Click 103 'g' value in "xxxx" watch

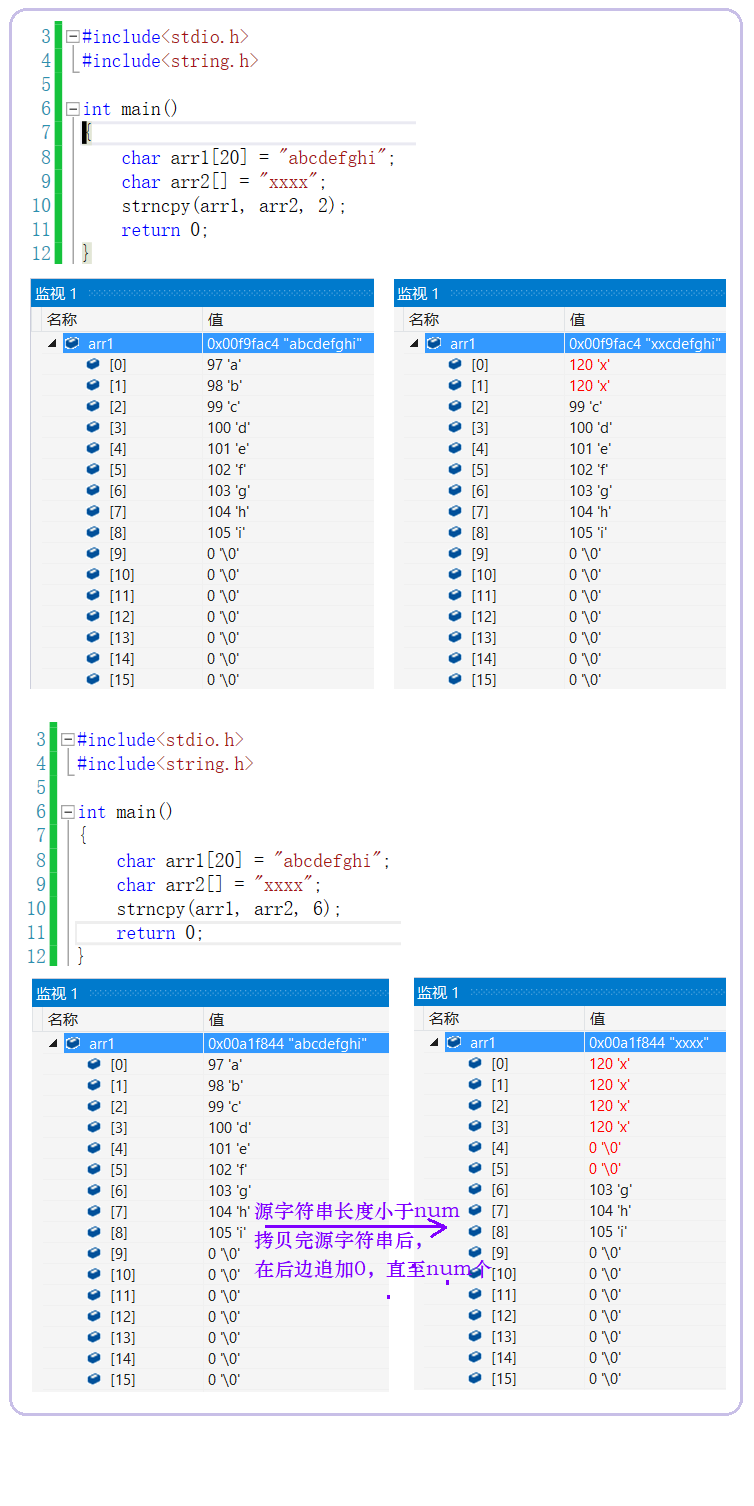click(x=610, y=1189)
